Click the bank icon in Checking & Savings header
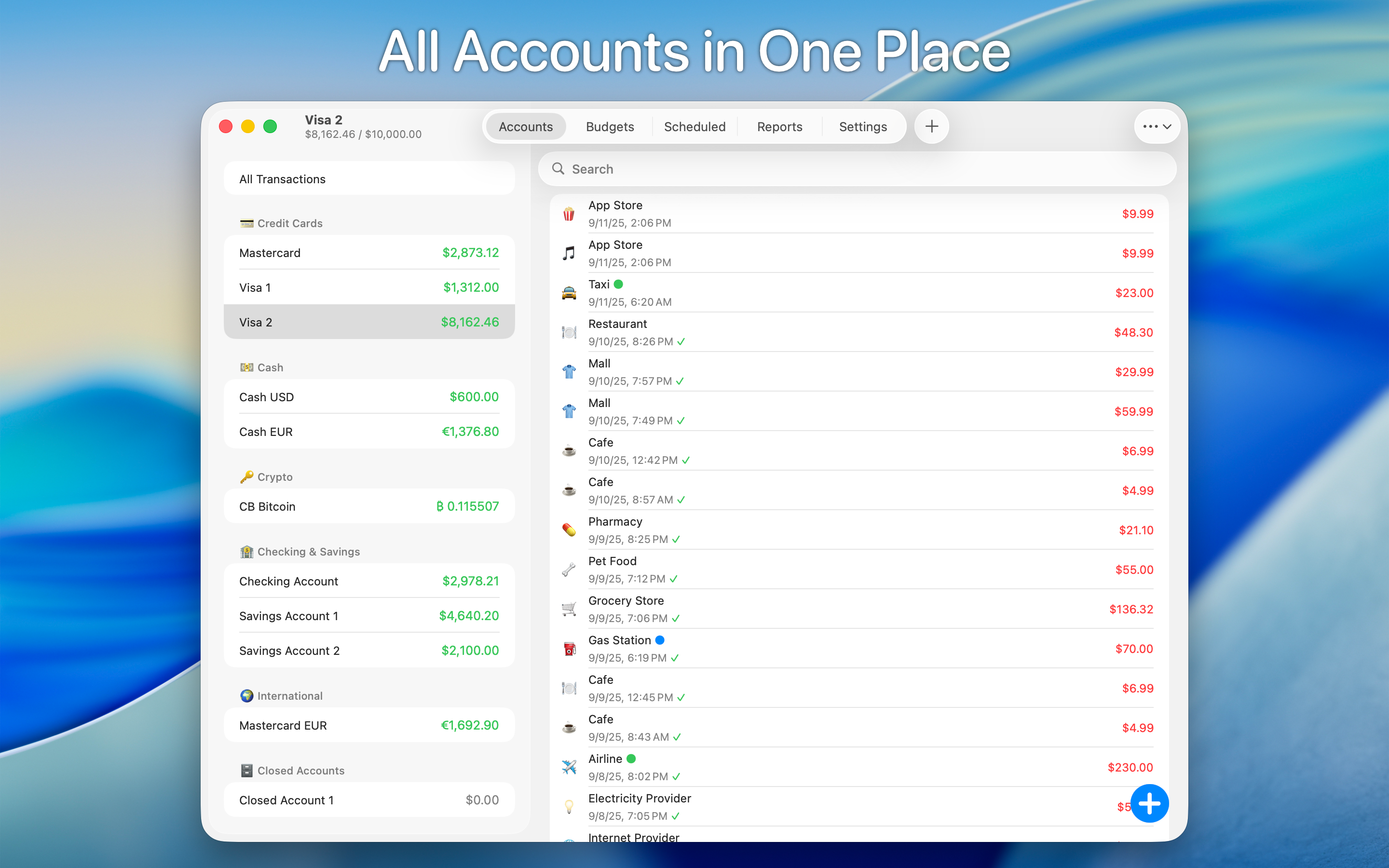The image size is (1389, 868). [x=247, y=552]
